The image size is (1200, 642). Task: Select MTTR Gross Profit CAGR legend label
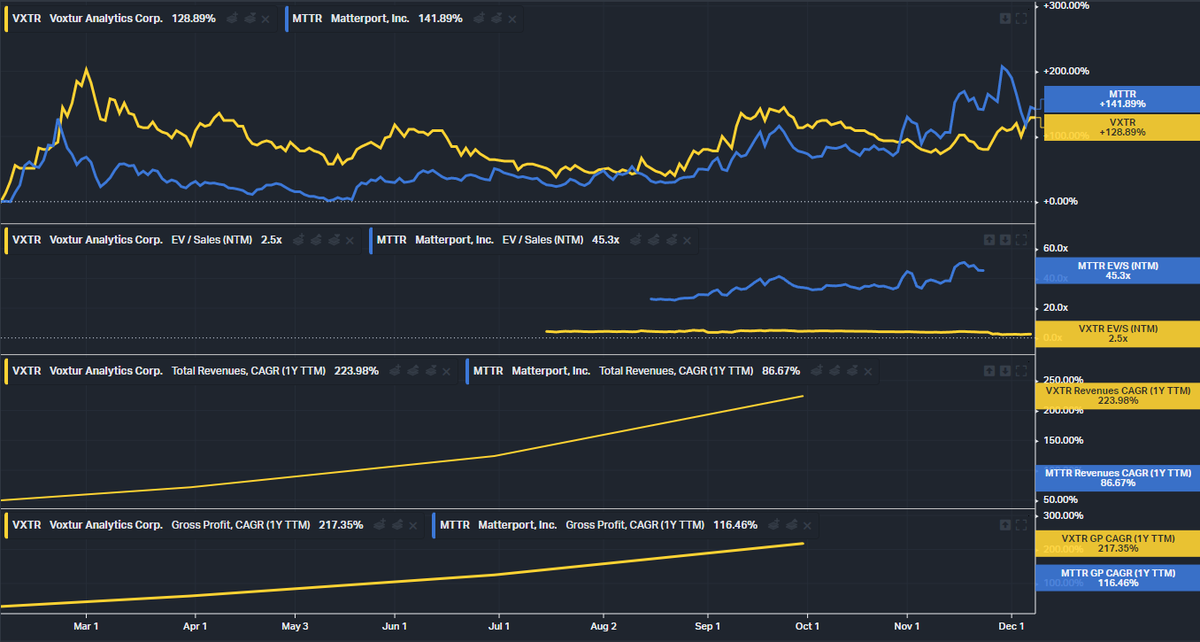coord(598,525)
